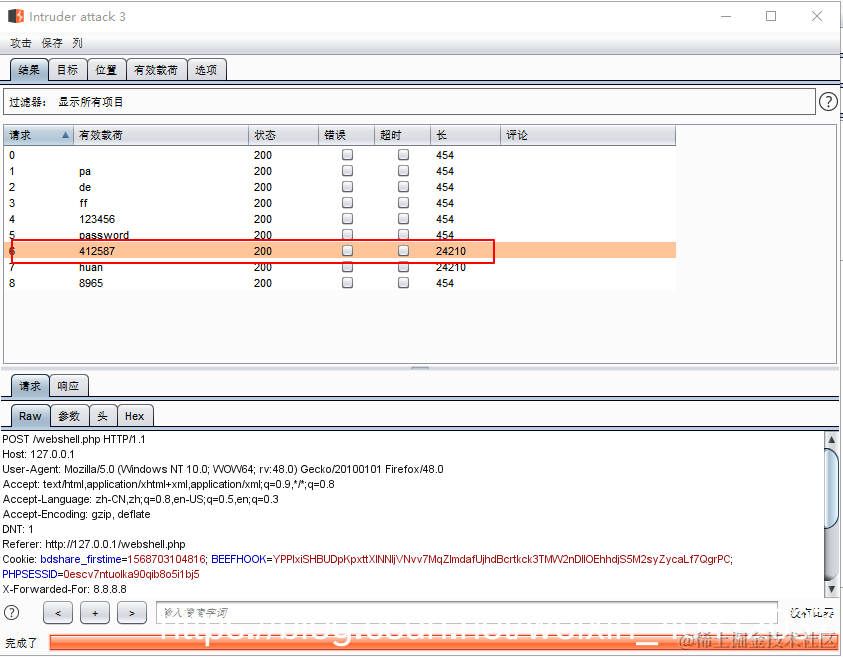This screenshot has width=843, height=657.
Task: Open the 攻击 menu
Action: tap(21, 43)
